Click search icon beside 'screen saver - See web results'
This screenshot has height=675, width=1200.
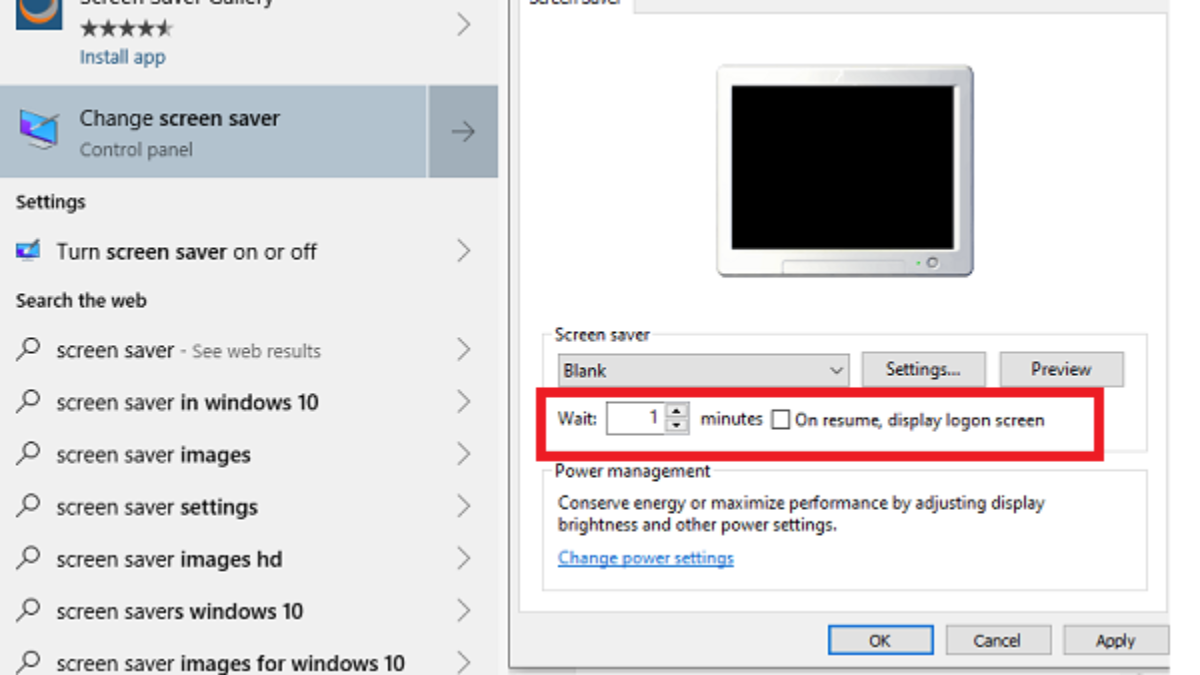pos(29,349)
